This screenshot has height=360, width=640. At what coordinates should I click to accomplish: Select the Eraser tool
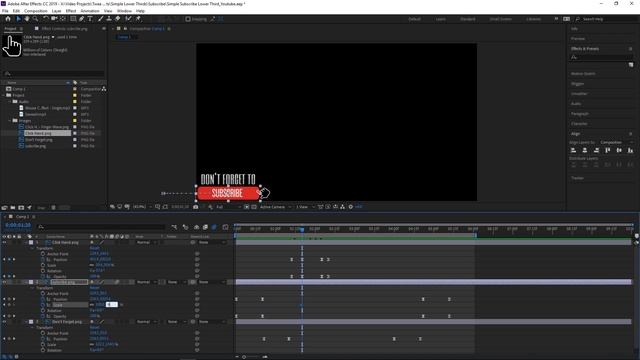118,19
